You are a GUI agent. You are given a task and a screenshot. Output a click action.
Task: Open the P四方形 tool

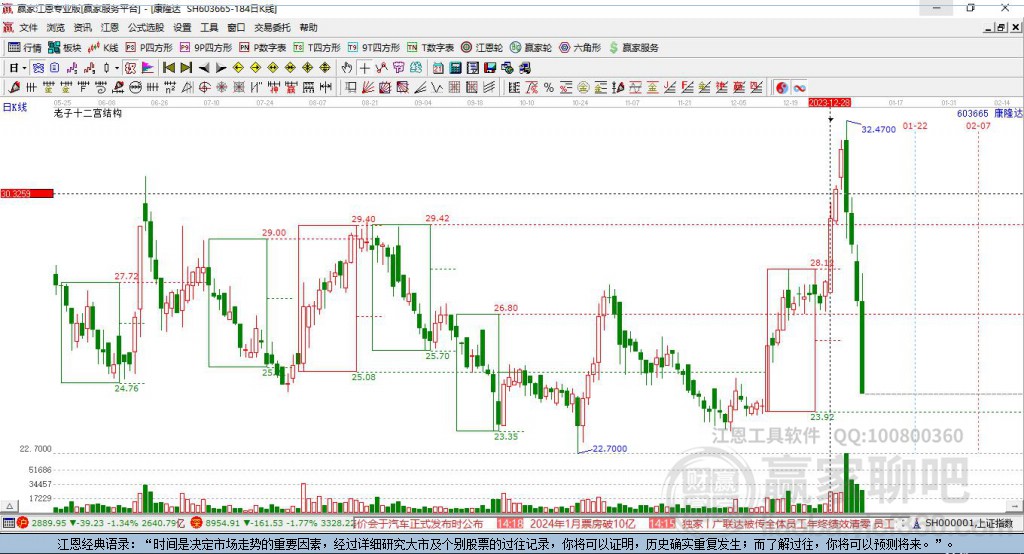pos(149,48)
